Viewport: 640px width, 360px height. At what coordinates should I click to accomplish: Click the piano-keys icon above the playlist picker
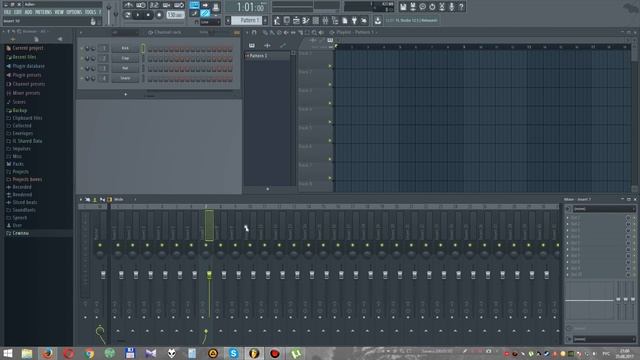click(x=252, y=46)
